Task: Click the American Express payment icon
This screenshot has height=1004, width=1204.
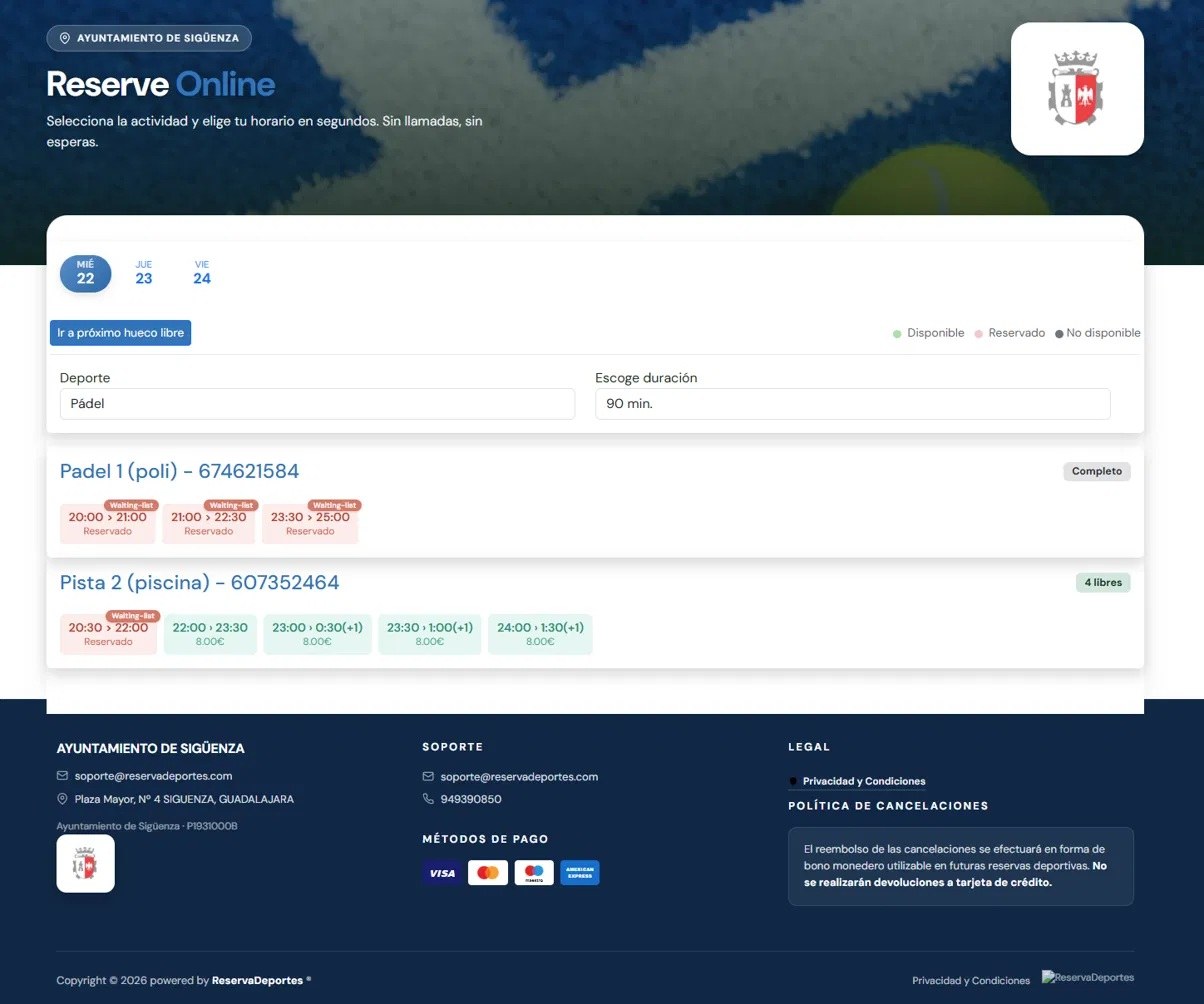Action: [x=580, y=873]
